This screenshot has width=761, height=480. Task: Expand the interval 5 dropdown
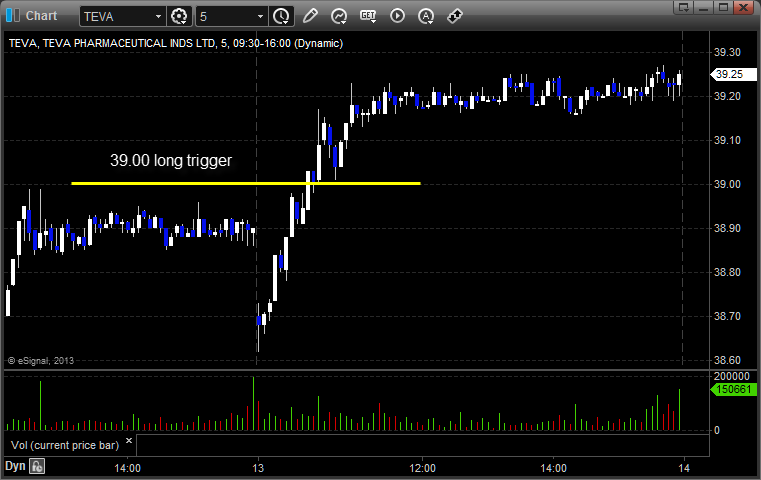pos(260,17)
